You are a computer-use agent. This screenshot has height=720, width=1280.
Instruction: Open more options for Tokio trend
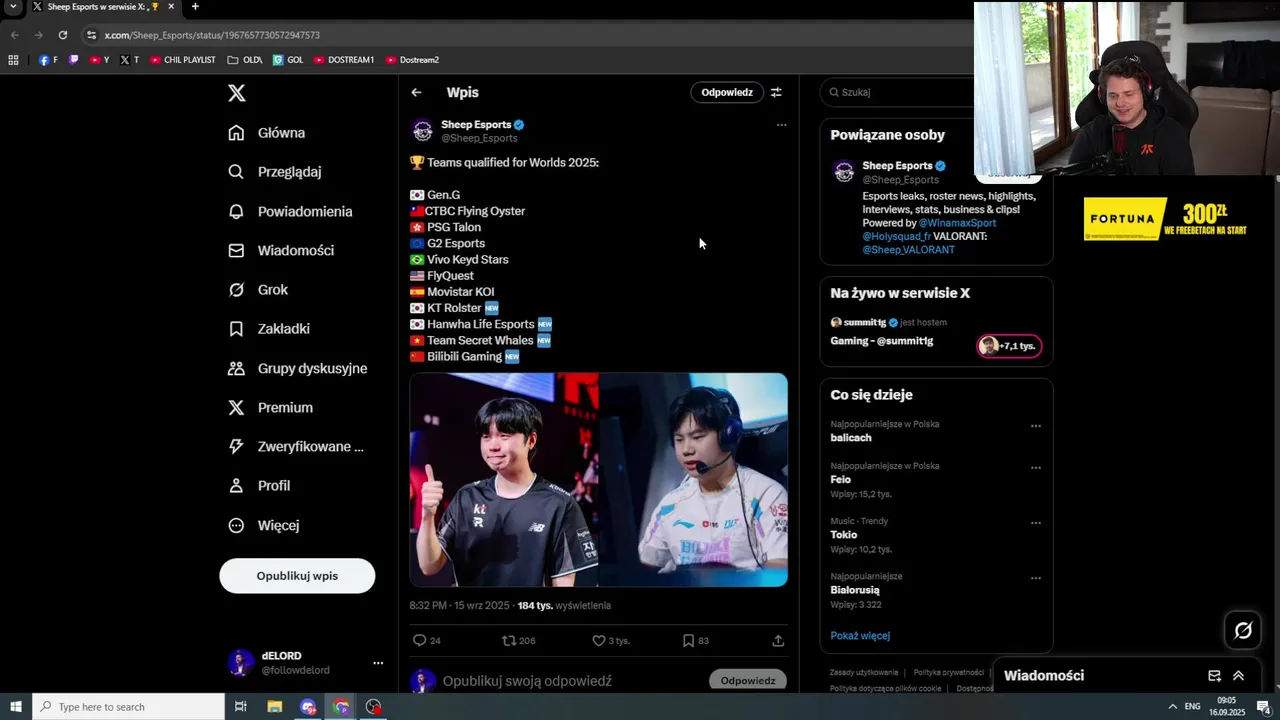pyautogui.click(x=1036, y=523)
